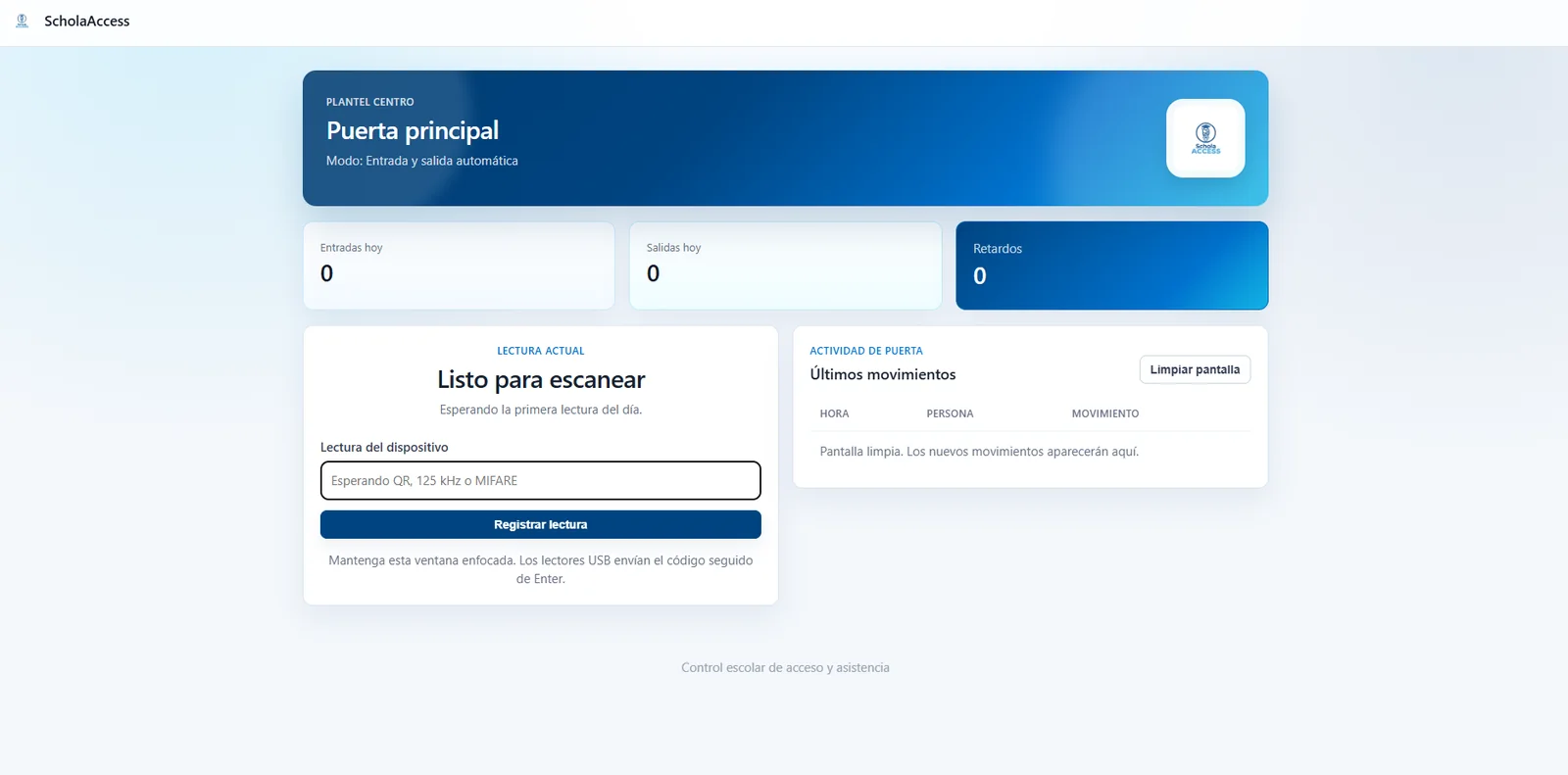Click the ScholaAccess logo icon in header
This screenshot has width=1568, height=775.
(22, 21)
